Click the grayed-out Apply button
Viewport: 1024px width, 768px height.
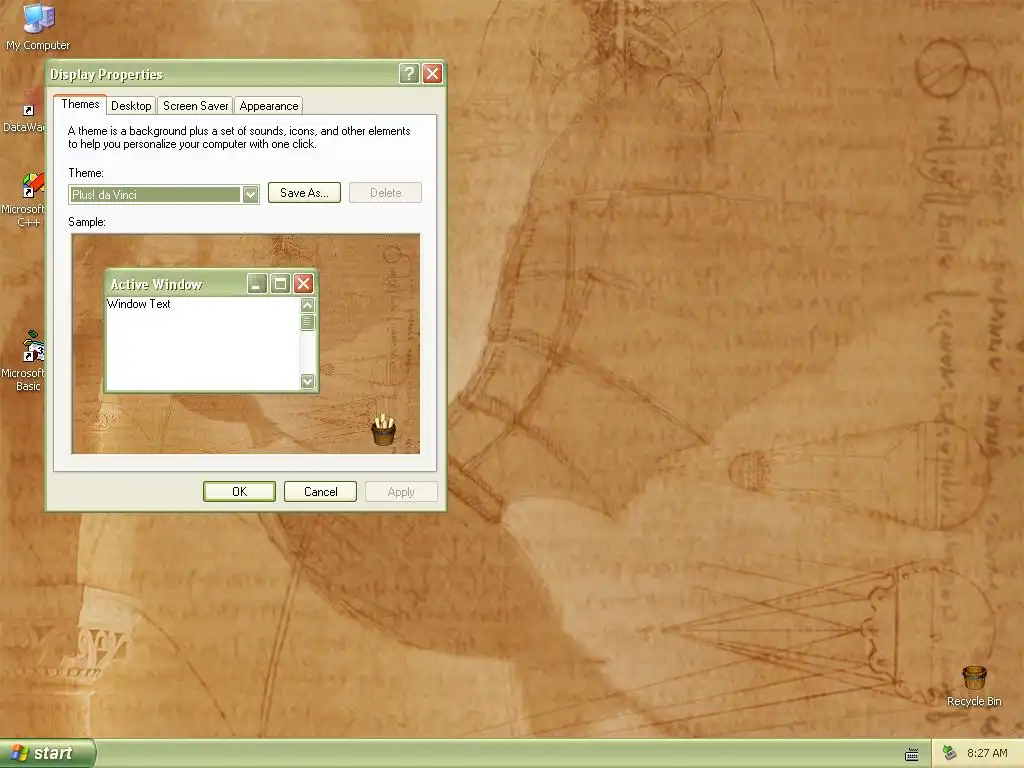pos(401,492)
